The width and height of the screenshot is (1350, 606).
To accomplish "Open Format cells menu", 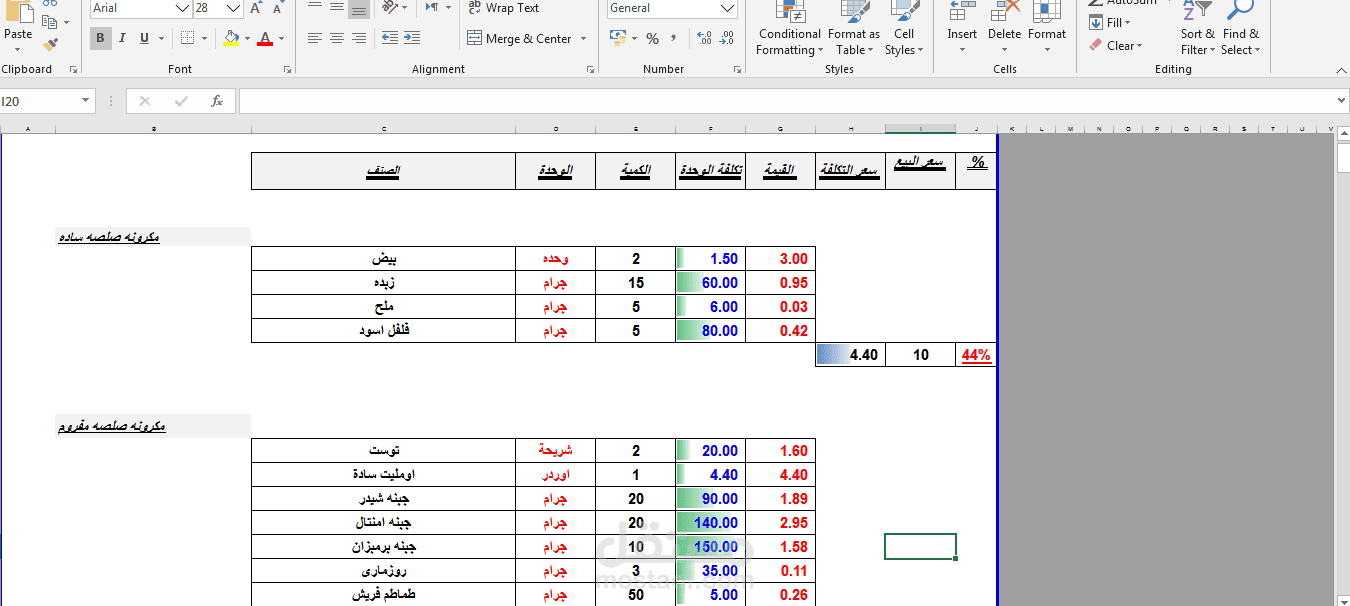I will 1047,29.
